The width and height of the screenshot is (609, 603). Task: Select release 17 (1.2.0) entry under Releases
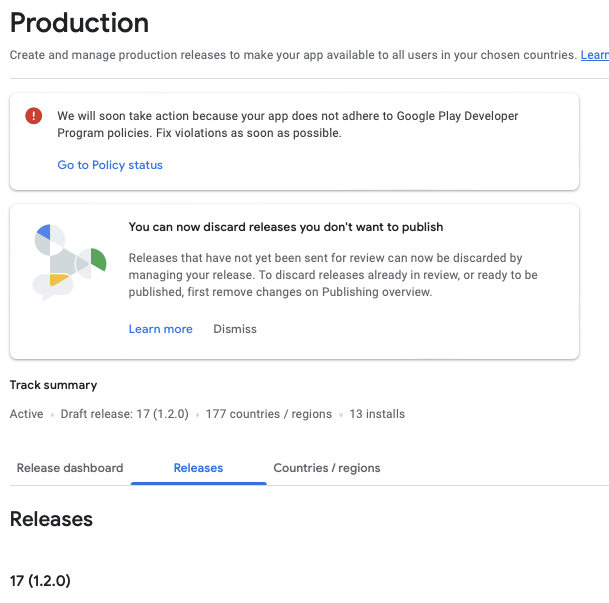40,580
